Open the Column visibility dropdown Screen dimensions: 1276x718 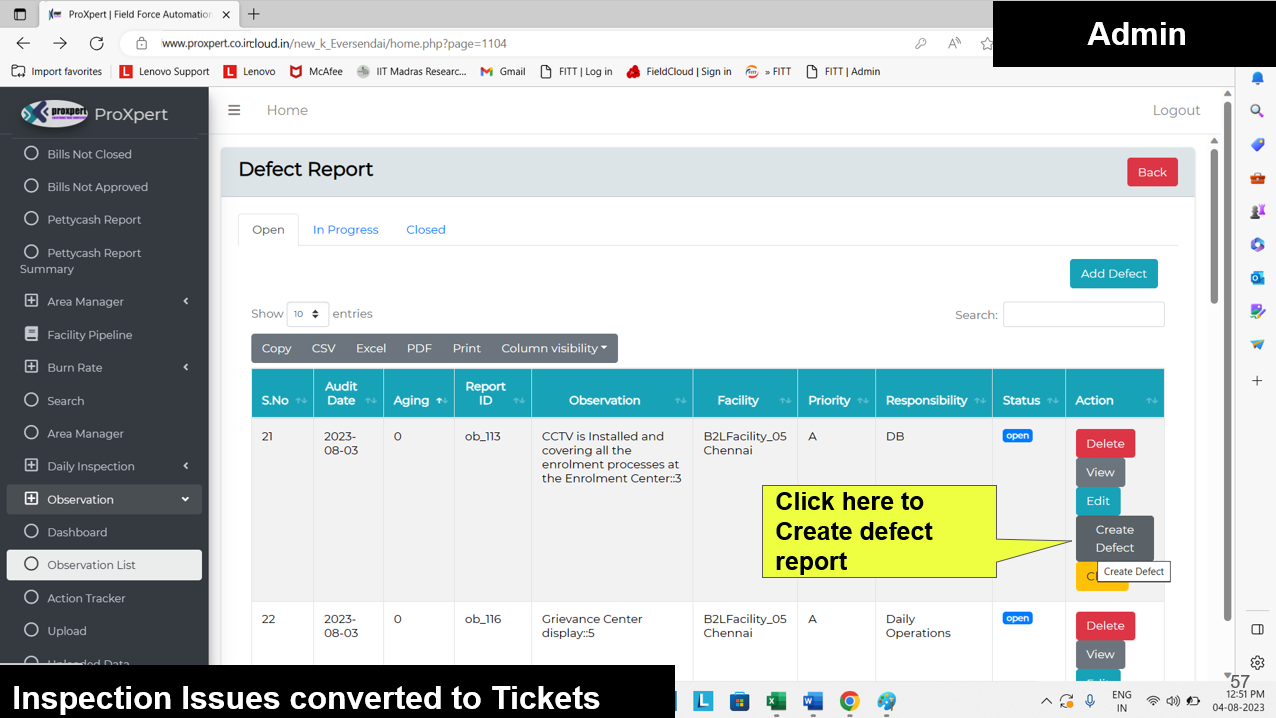[x=554, y=348]
